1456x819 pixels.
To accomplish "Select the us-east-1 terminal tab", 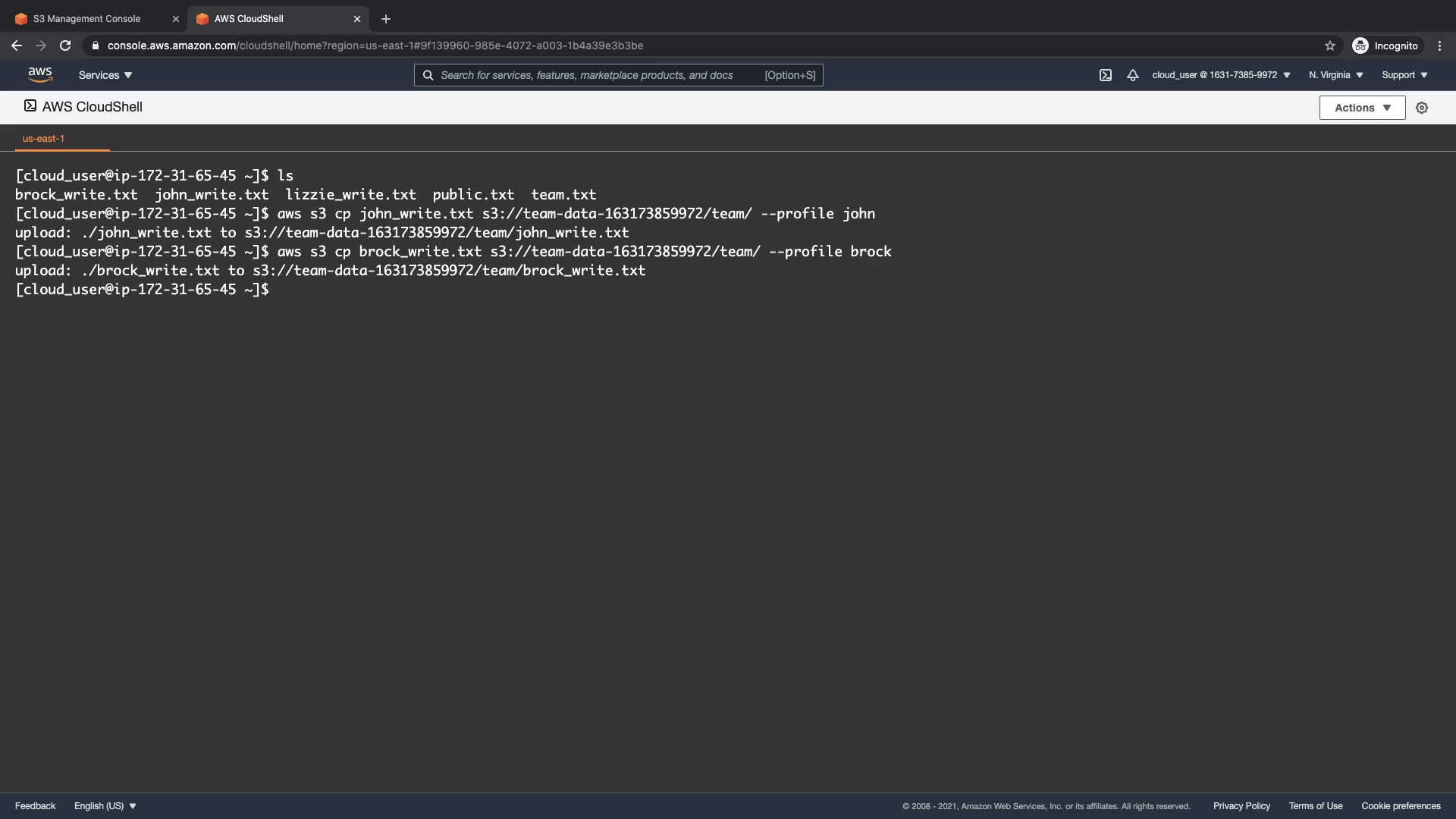I will pyautogui.click(x=43, y=139).
